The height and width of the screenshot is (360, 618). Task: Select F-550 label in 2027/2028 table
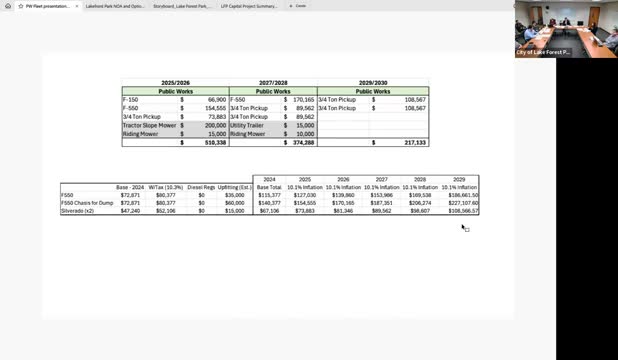[238, 100]
